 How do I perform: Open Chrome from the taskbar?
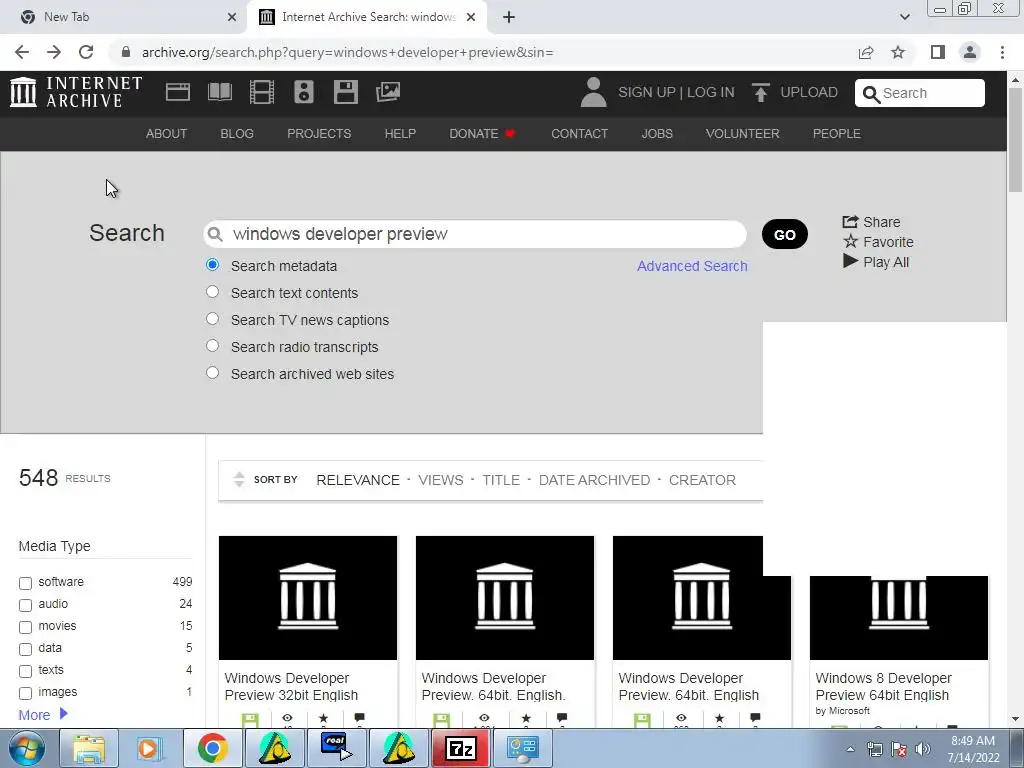click(212, 748)
